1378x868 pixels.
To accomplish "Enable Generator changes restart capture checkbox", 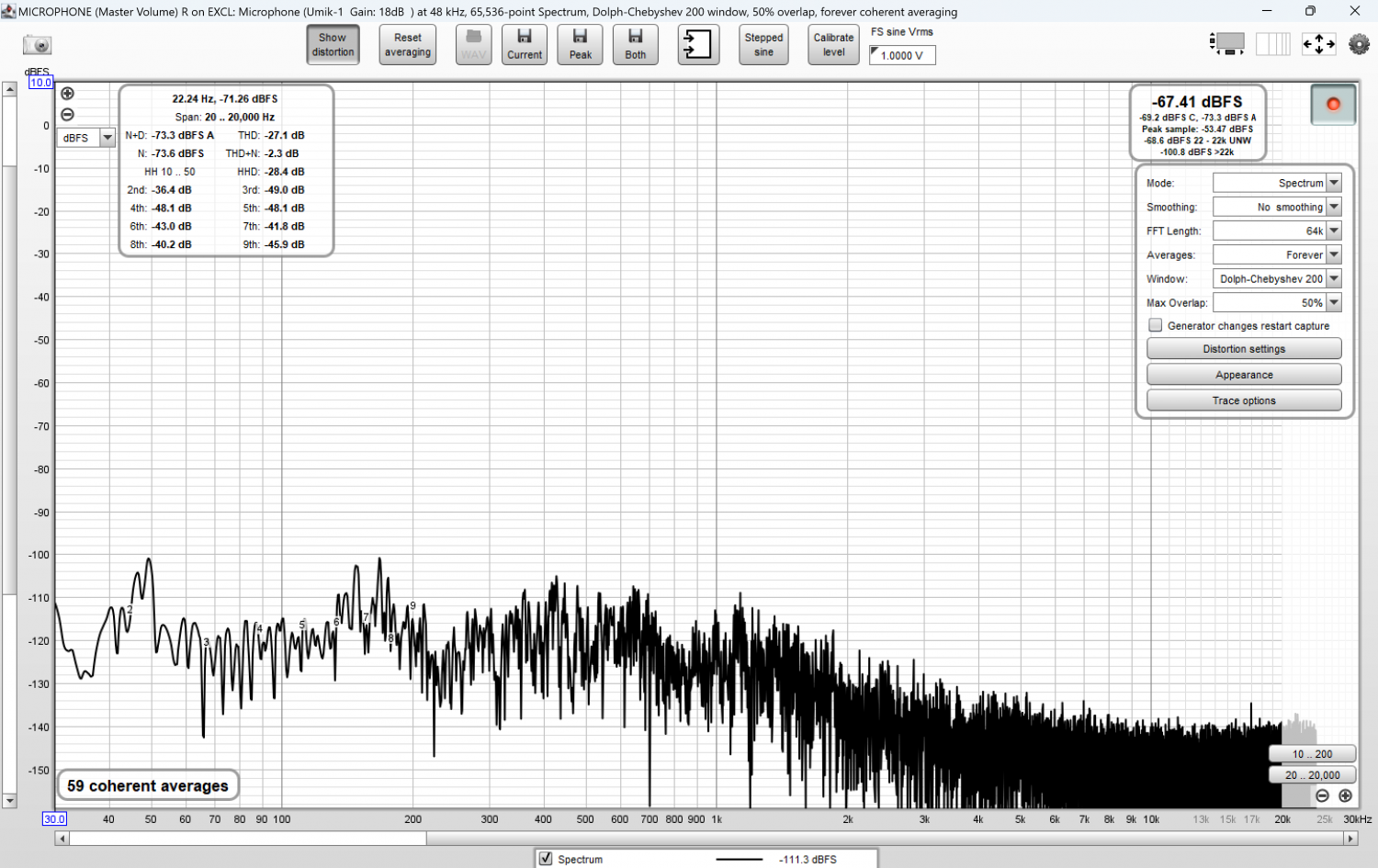I will click(1156, 325).
